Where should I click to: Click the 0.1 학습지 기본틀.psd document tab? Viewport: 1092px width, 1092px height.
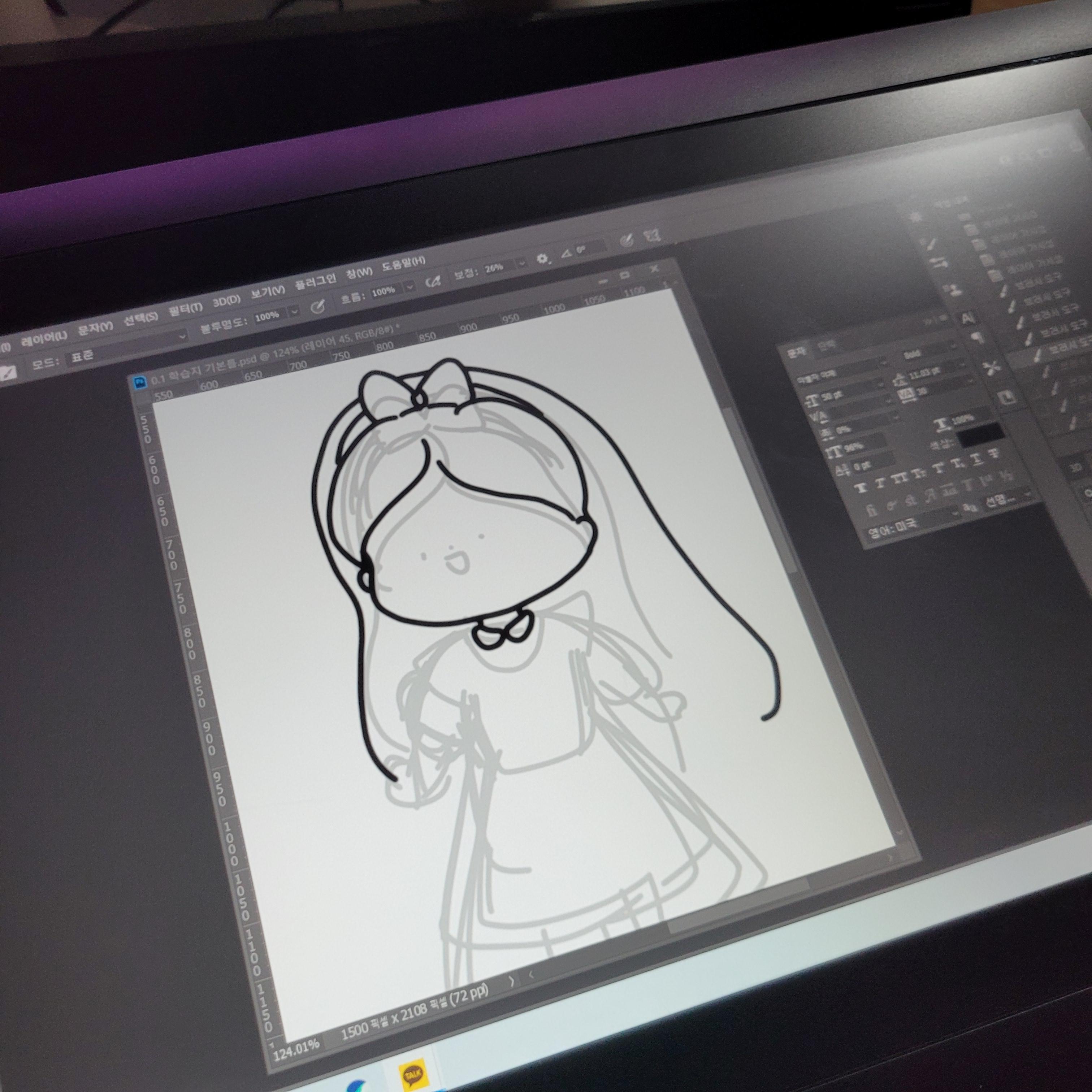tap(203, 370)
